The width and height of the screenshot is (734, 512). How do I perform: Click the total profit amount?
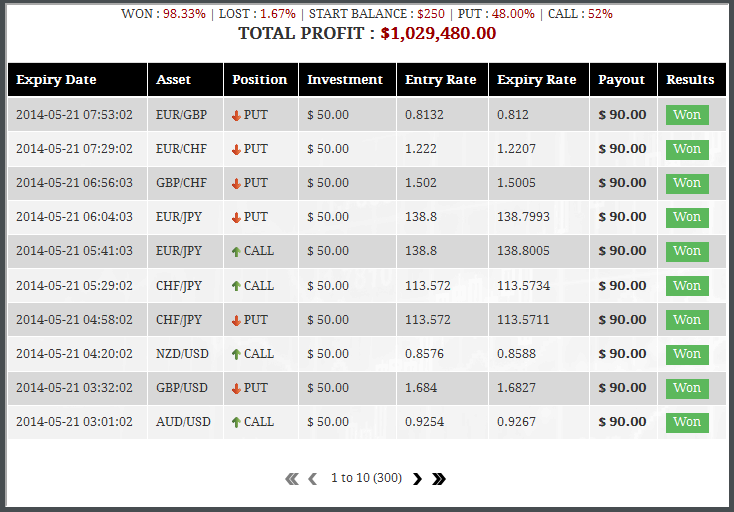(x=438, y=33)
